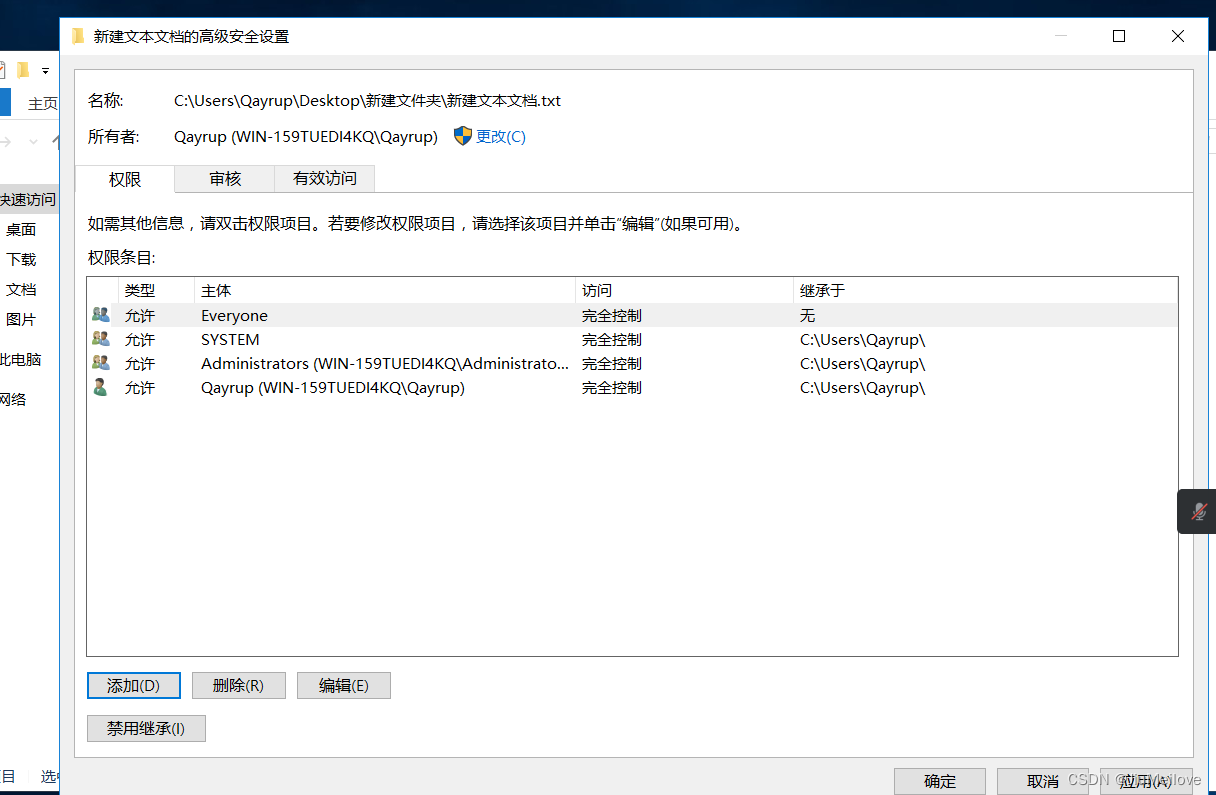Viewport: 1216px width, 795px height.
Task: Click the 编辑(E) button
Action: pos(344,685)
